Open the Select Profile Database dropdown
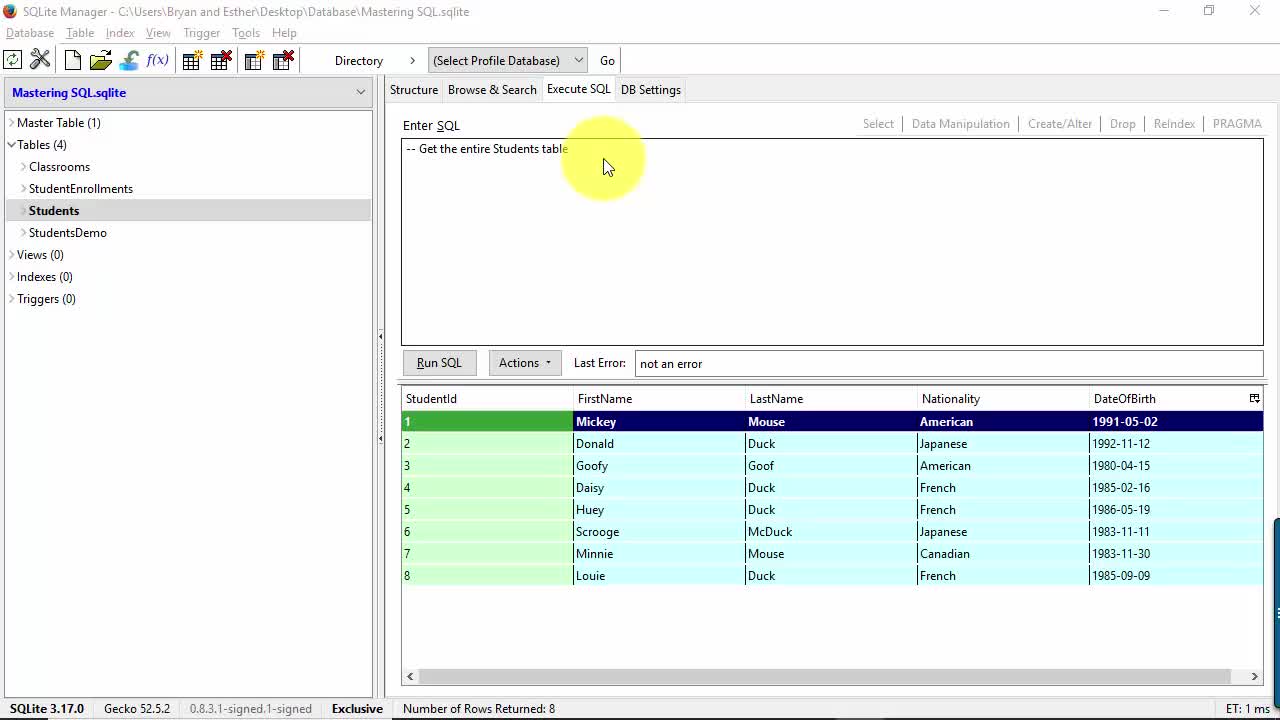This screenshot has height=720, width=1280. (507, 60)
